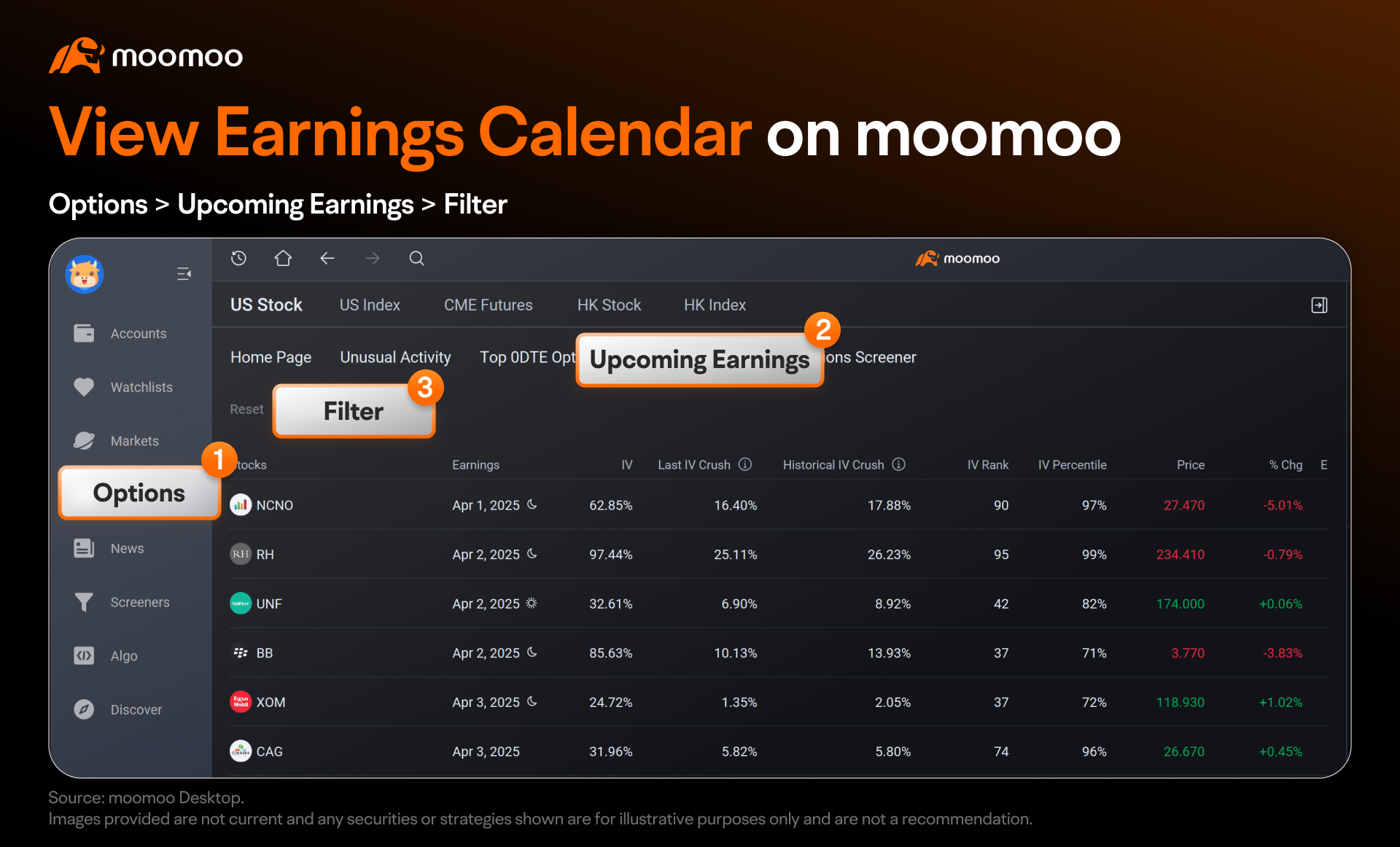This screenshot has height=847, width=1400.
Task: Click the Discover compass icon
Action: point(84,709)
